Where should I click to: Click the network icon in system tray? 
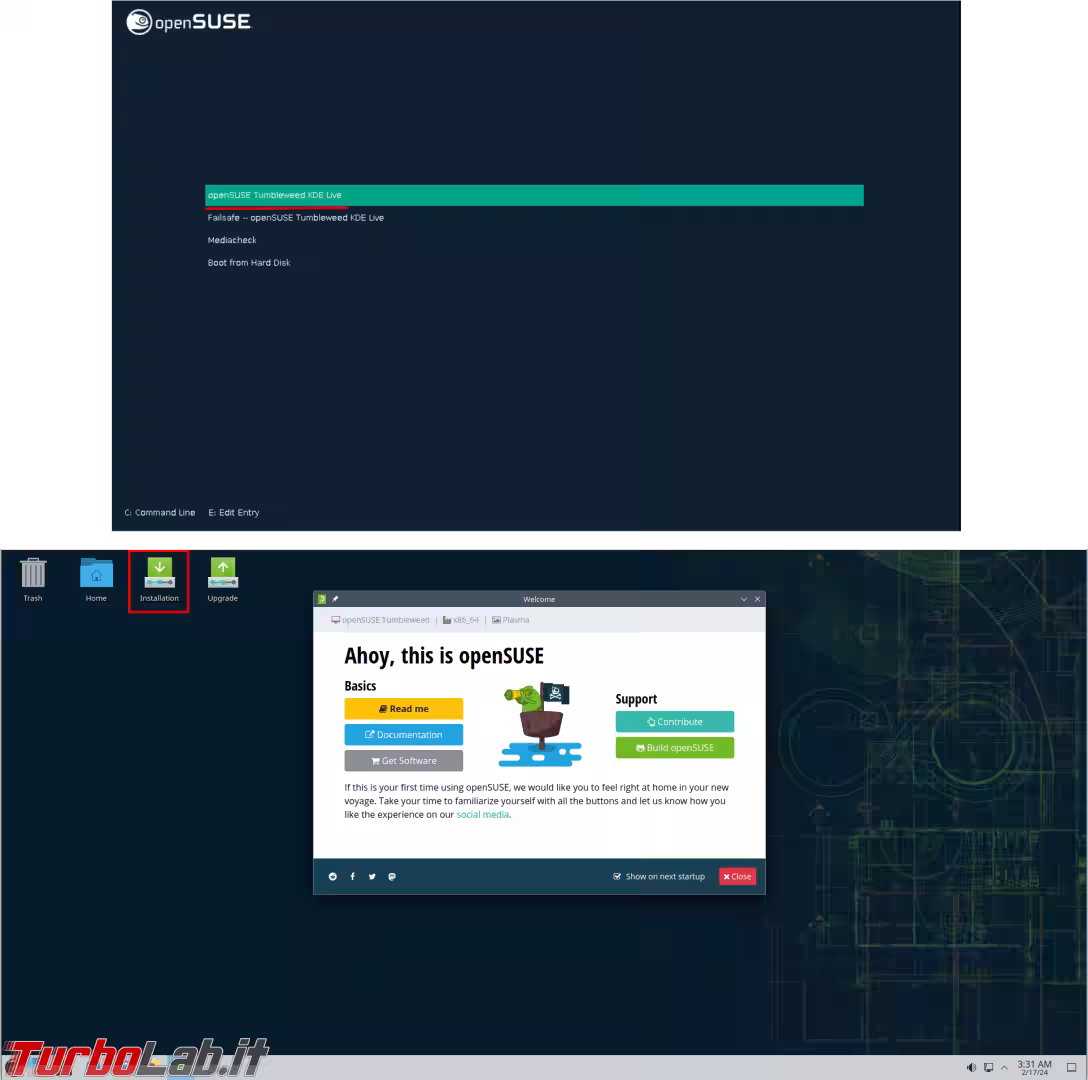tap(988, 1068)
